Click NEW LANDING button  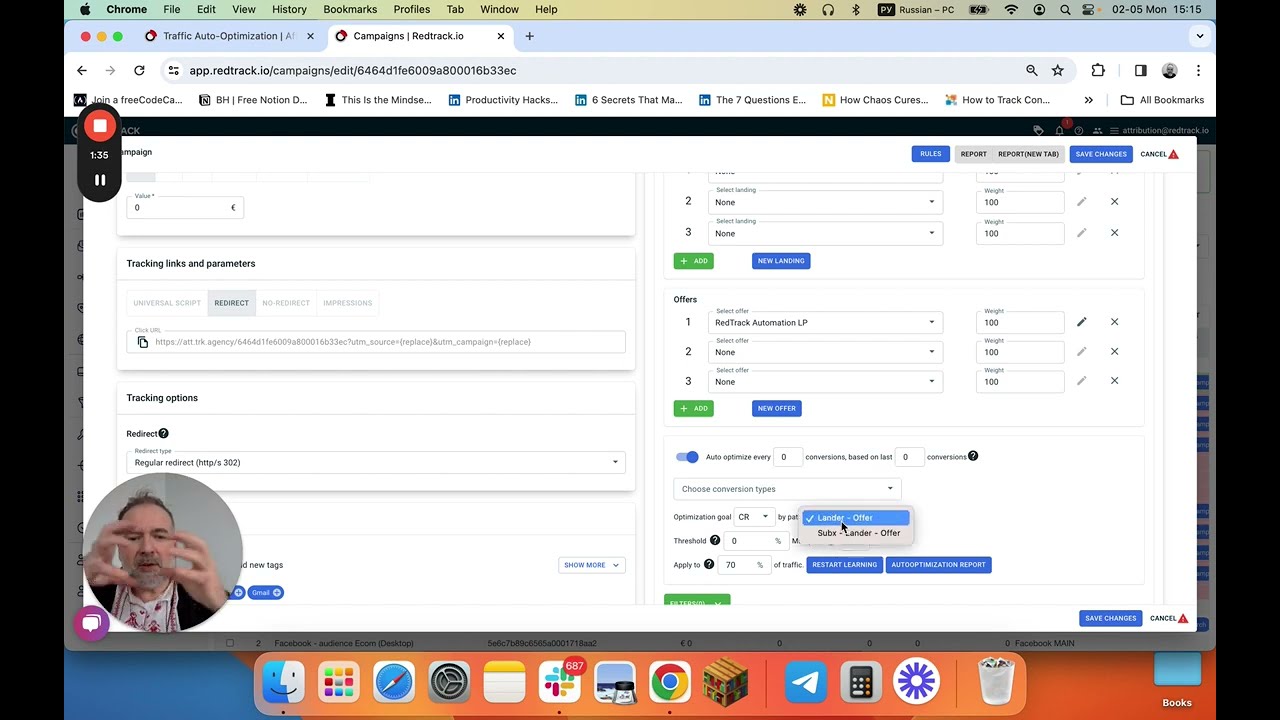click(781, 261)
